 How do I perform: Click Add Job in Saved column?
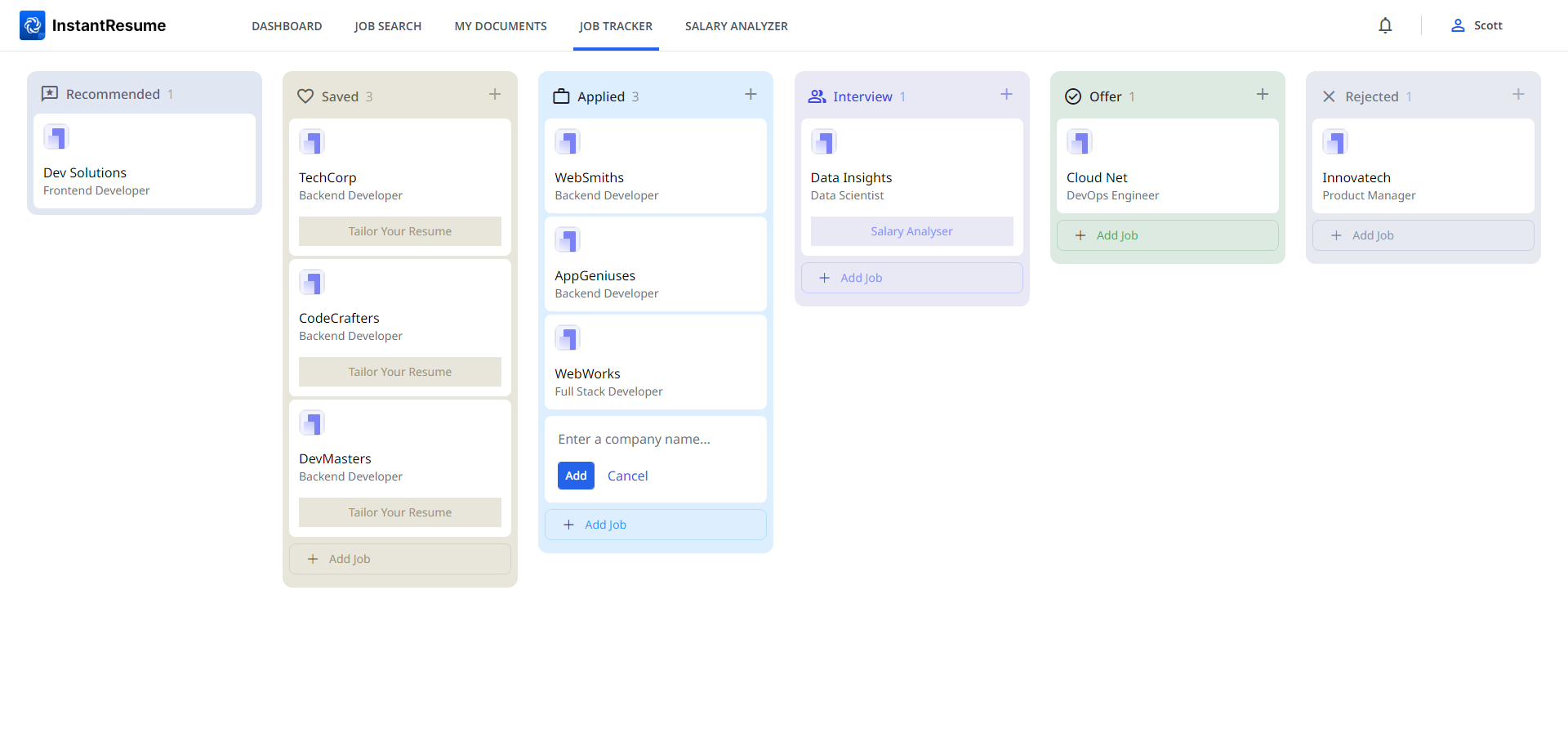(x=400, y=559)
